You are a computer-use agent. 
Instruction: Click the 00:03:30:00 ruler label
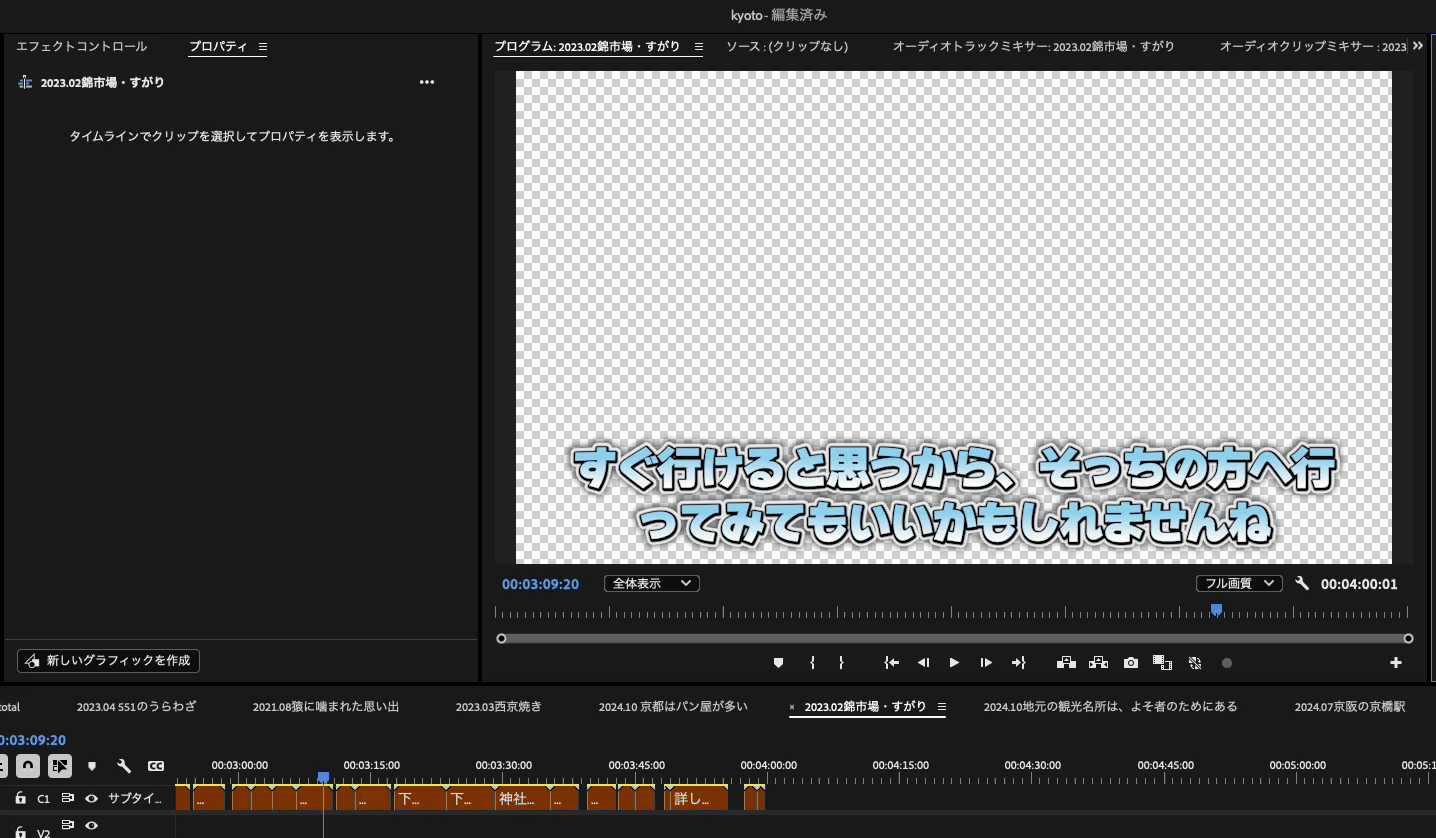[504, 765]
